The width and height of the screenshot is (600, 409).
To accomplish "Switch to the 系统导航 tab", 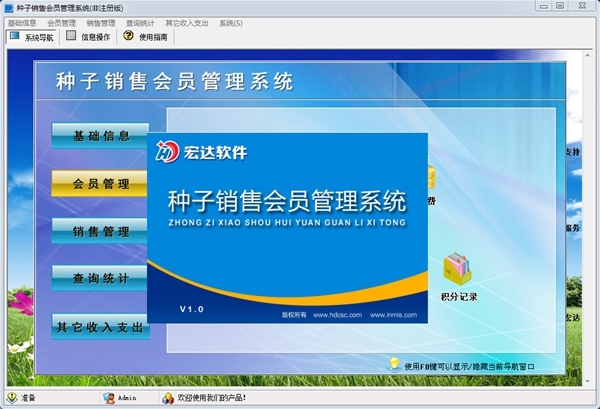I will [31, 37].
